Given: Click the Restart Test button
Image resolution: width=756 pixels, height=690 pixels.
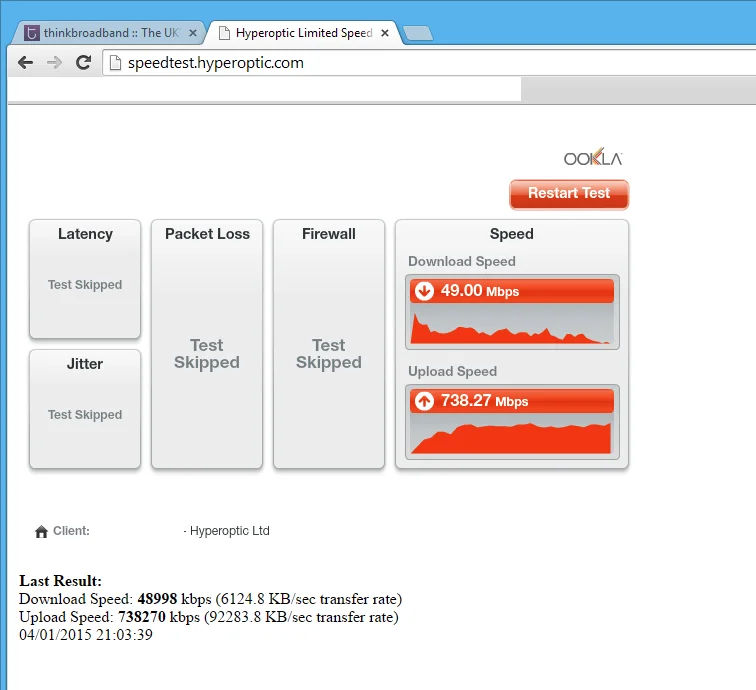Looking at the screenshot, I should (x=569, y=194).
